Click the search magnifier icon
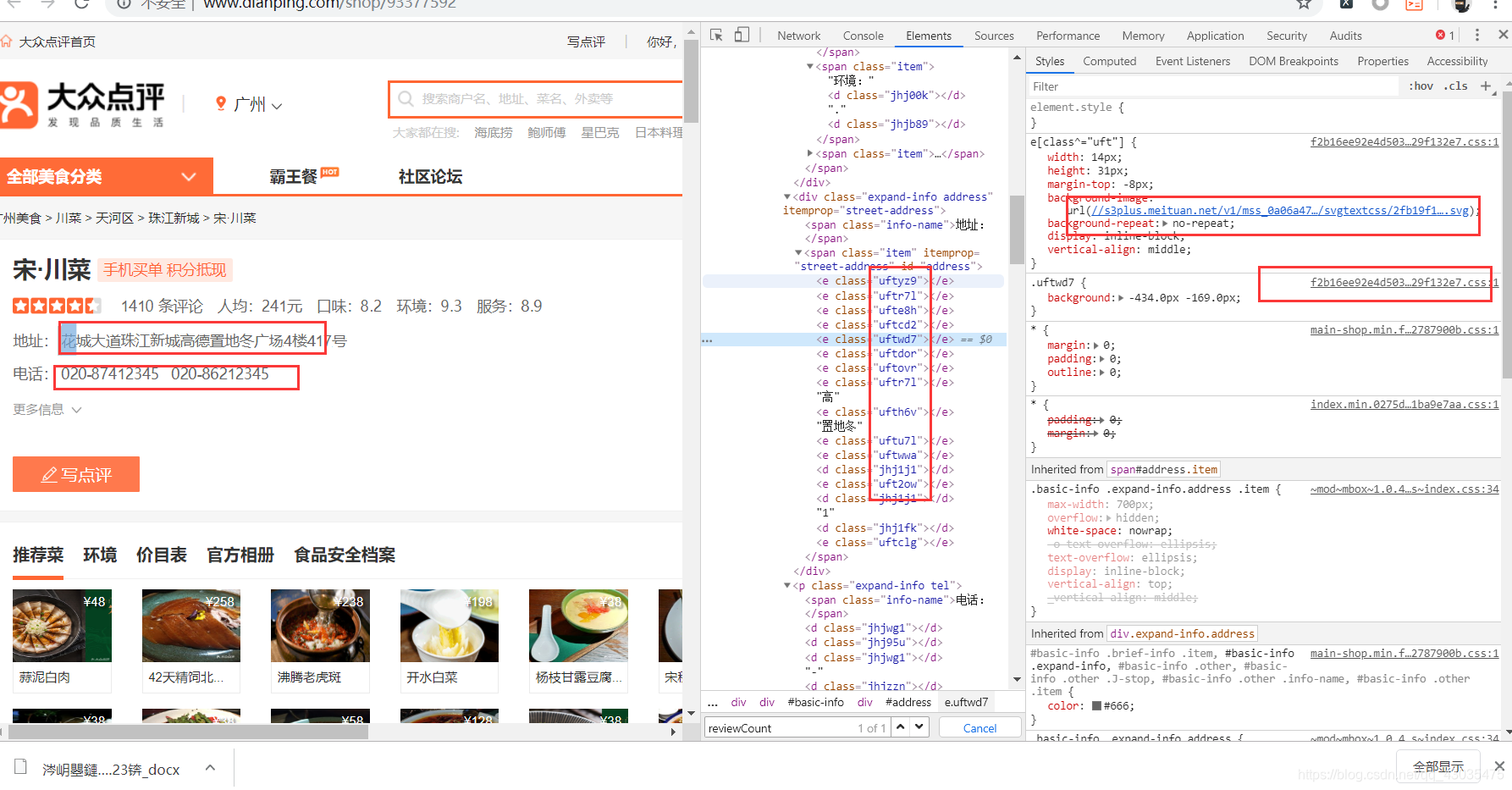 (x=406, y=99)
